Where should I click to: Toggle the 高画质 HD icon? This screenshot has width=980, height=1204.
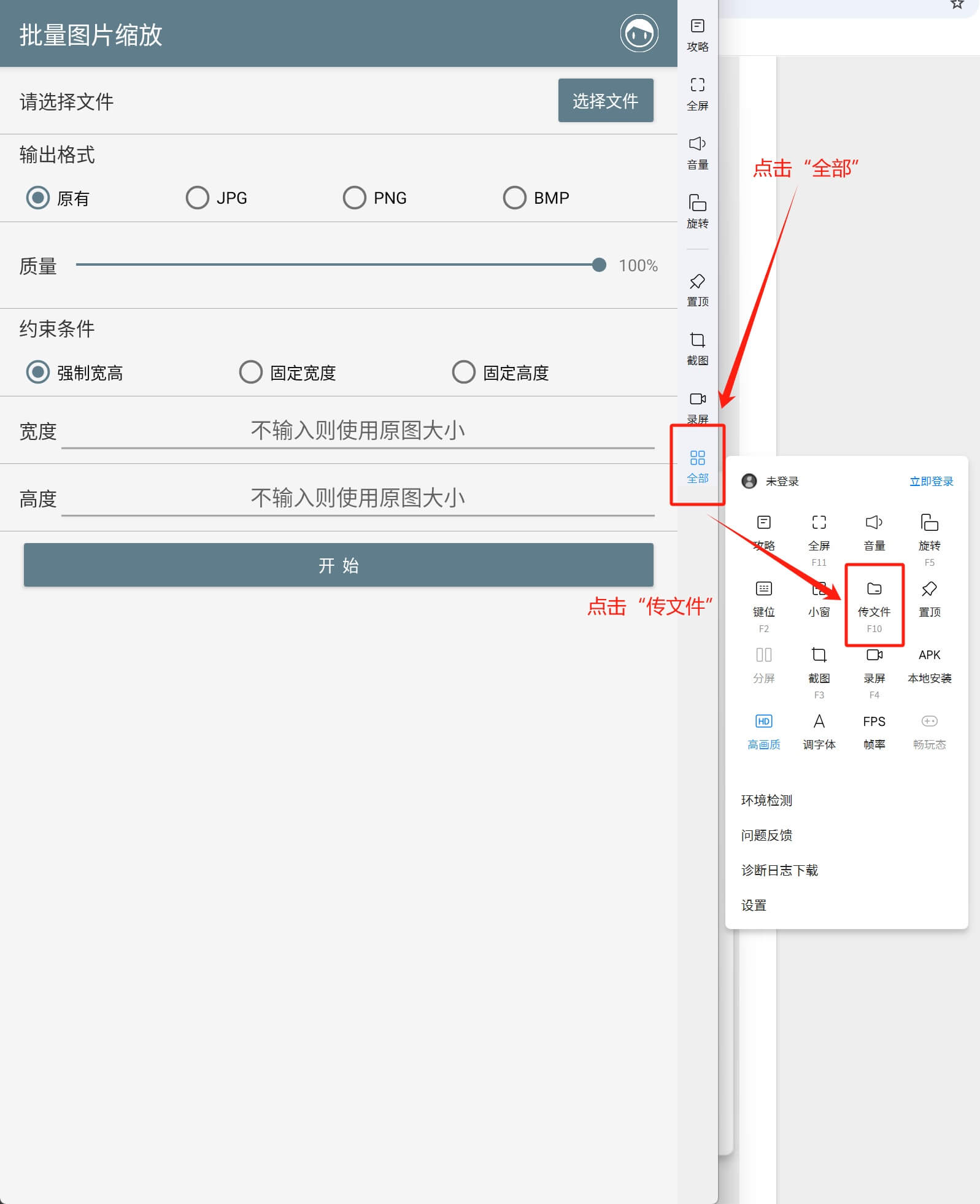(763, 722)
